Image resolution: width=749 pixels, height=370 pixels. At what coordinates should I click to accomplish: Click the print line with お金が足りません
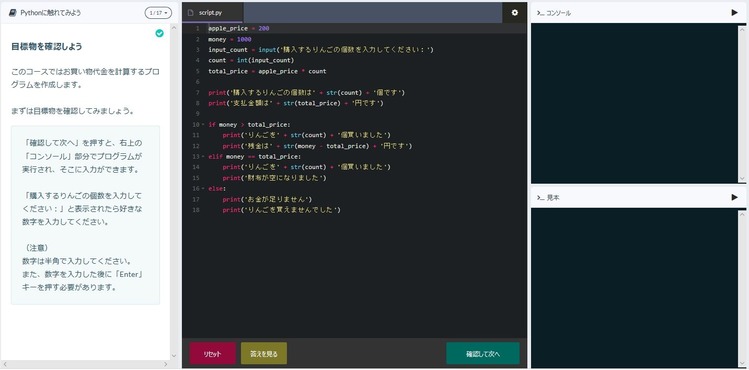268,199
